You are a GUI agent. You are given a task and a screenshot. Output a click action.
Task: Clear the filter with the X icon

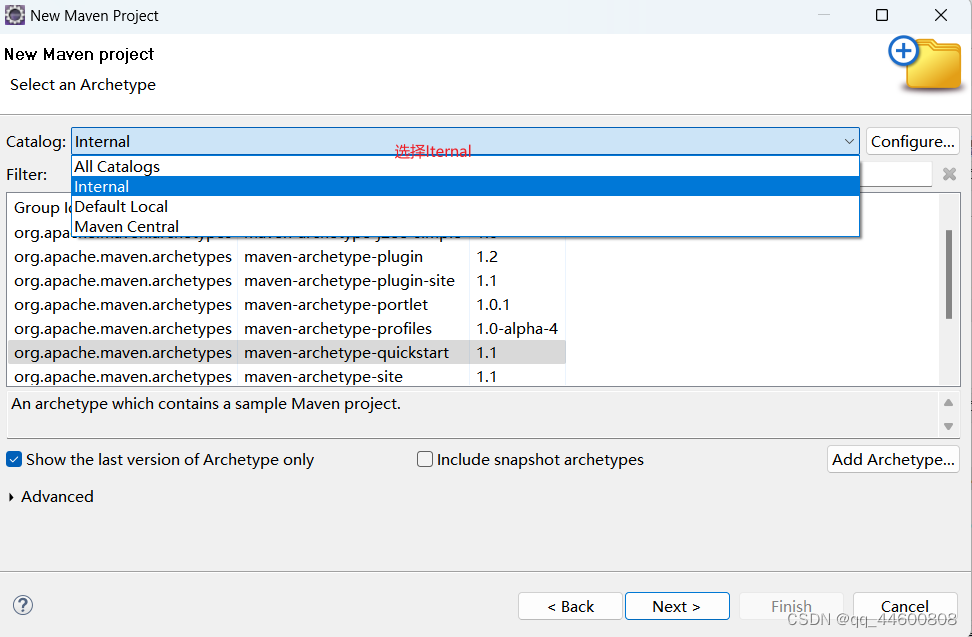949,174
